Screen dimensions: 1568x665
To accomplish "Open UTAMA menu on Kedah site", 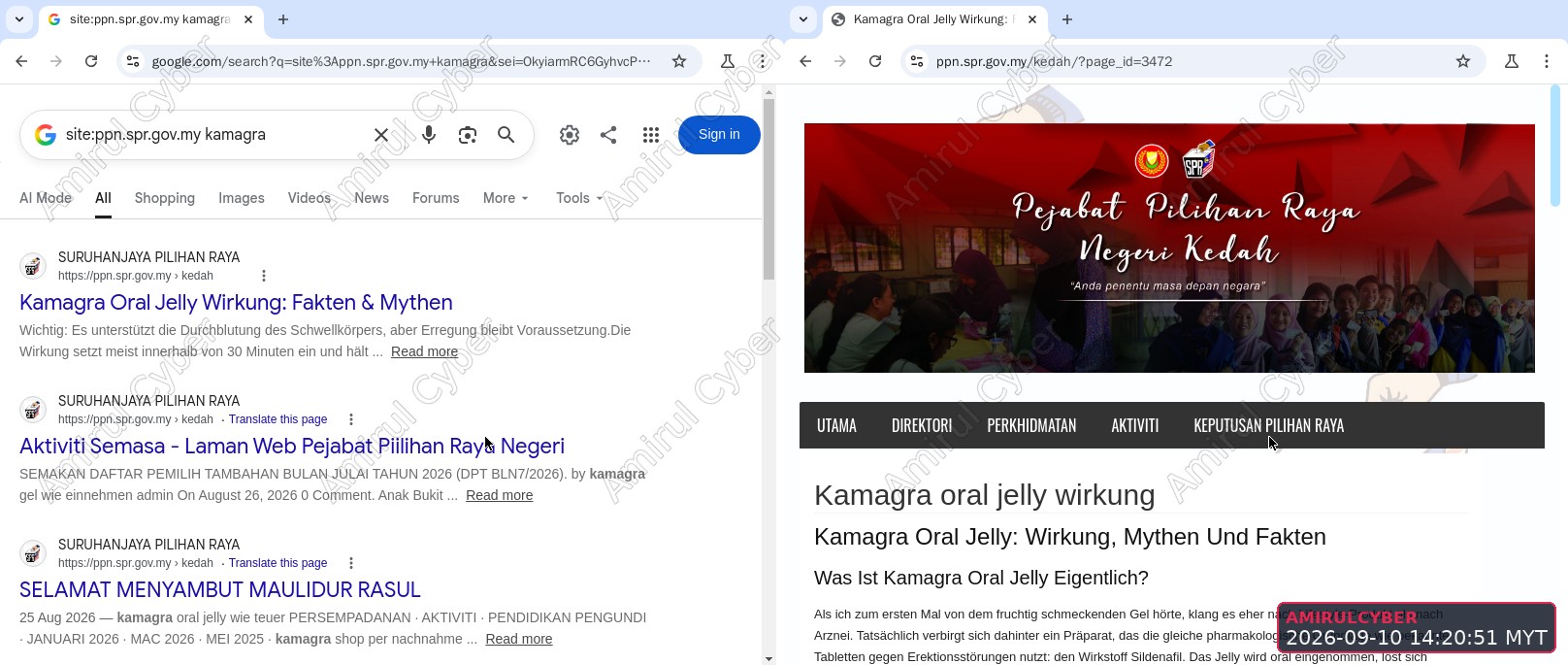I will (x=836, y=425).
